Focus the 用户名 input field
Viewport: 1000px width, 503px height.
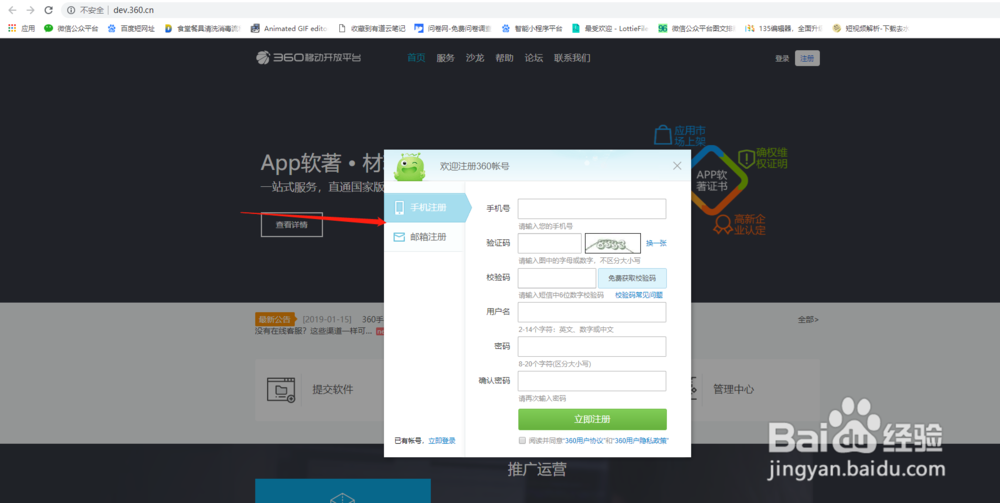click(x=592, y=312)
